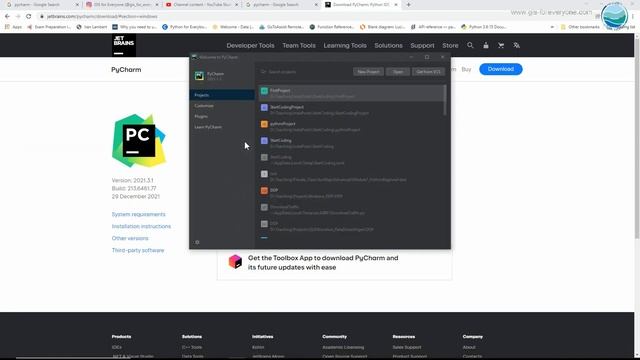640x360 pixels.
Task: Click the orange DSP project icon
Action: 264,191
